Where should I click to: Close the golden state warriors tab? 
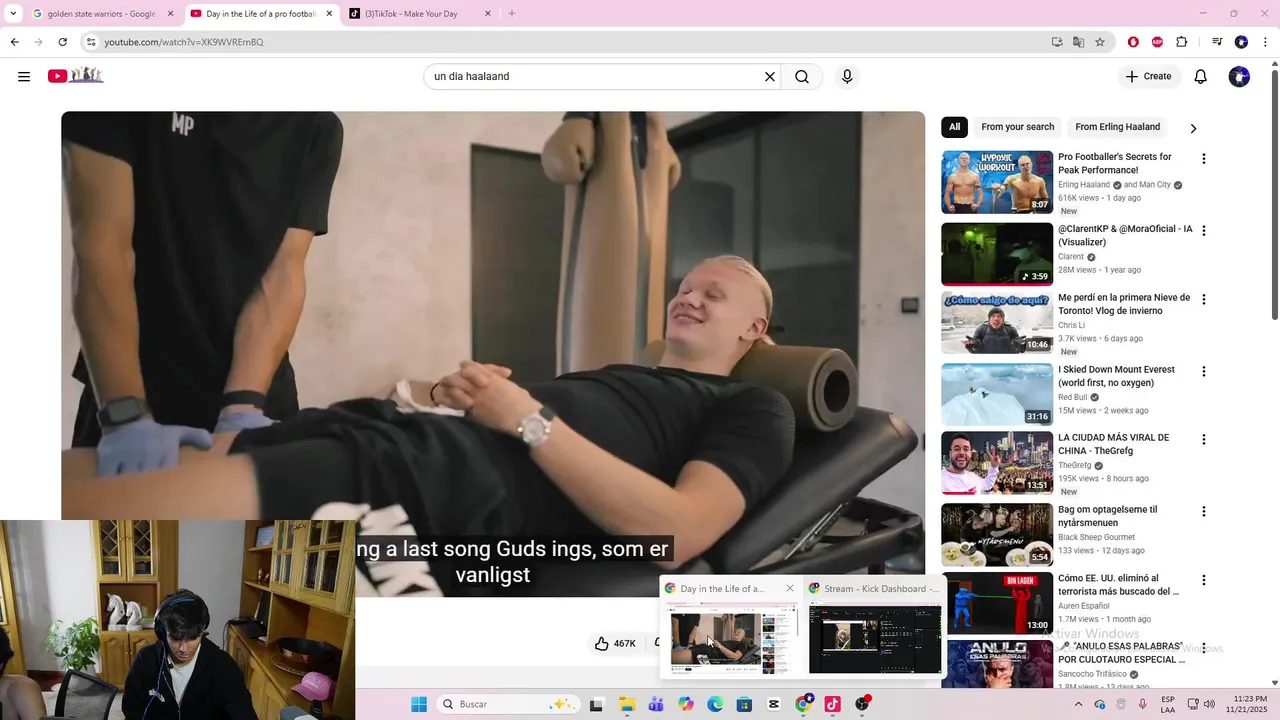point(170,14)
